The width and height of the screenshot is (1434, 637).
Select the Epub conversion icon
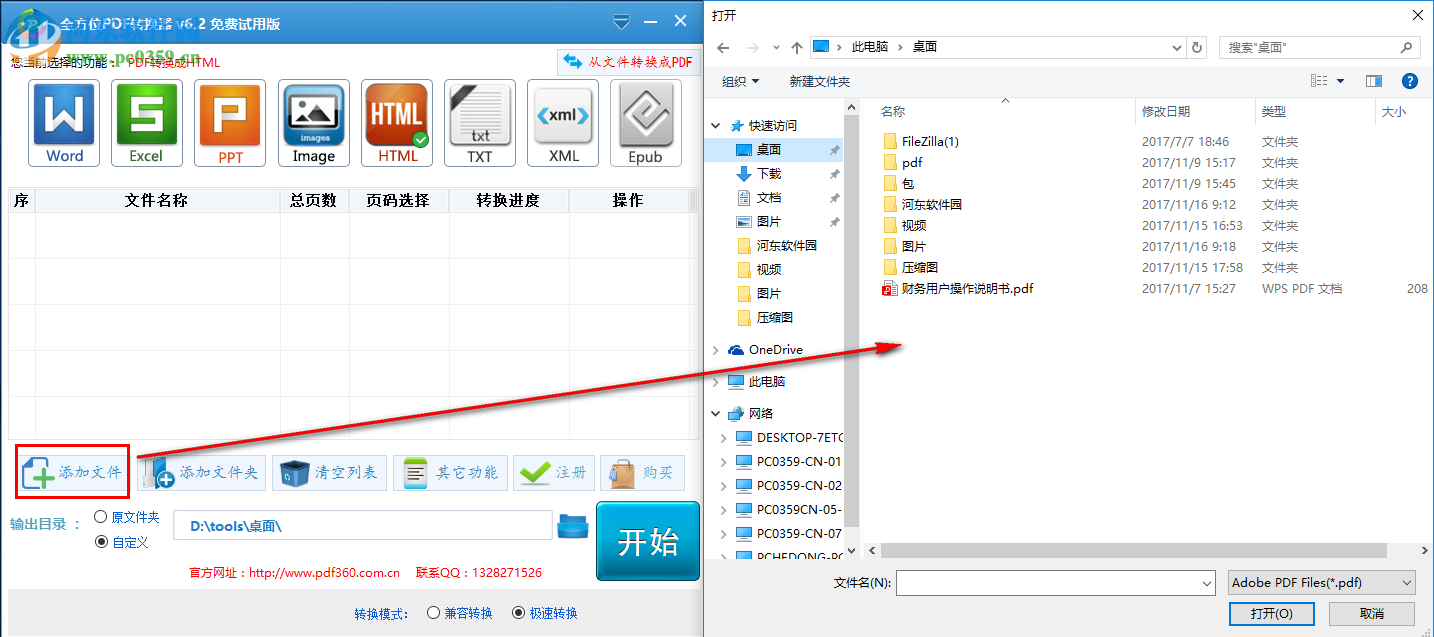click(x=646, y=123)
